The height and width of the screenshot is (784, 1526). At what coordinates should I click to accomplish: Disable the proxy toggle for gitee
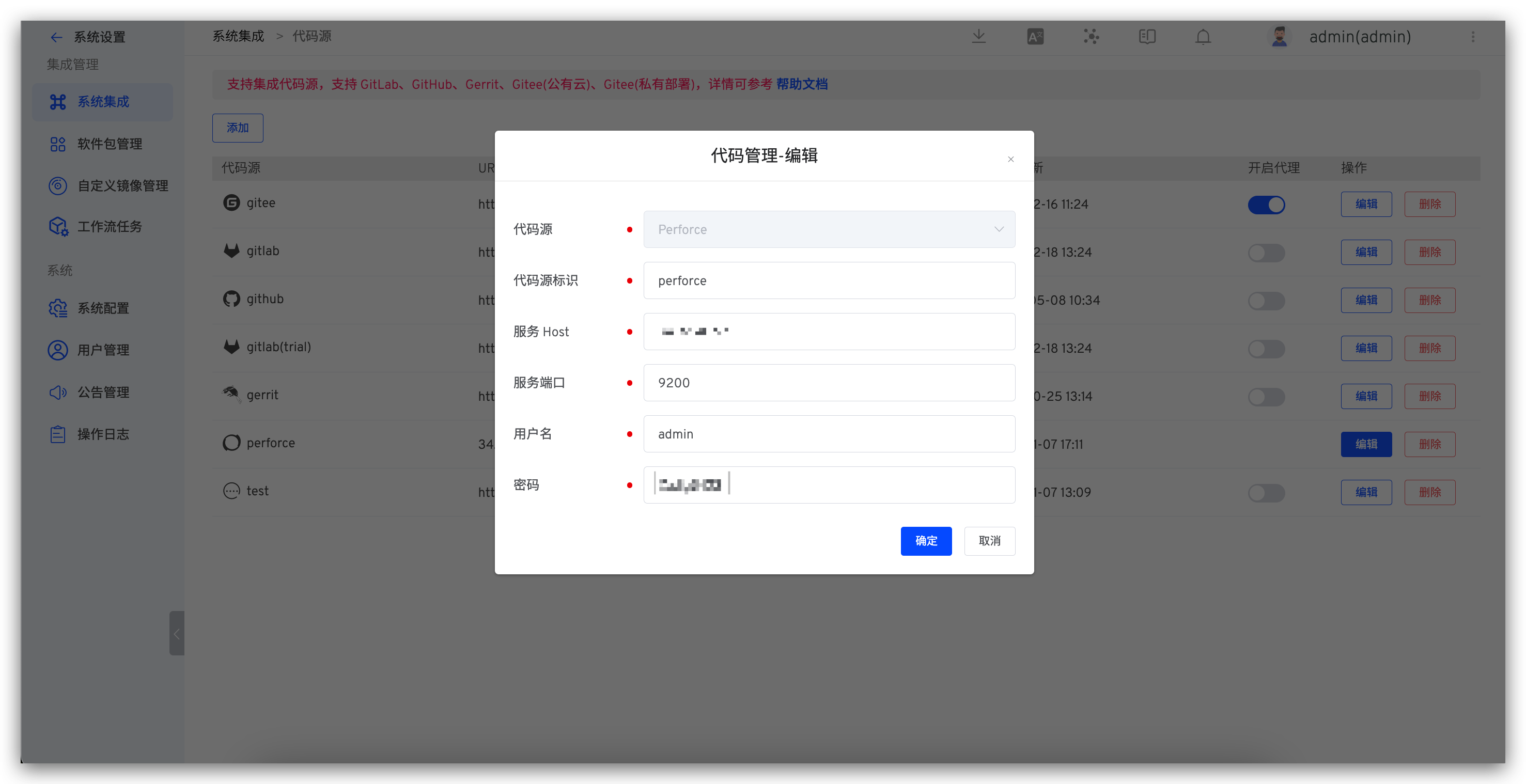pyautogui.click(x=1266, y=205)
